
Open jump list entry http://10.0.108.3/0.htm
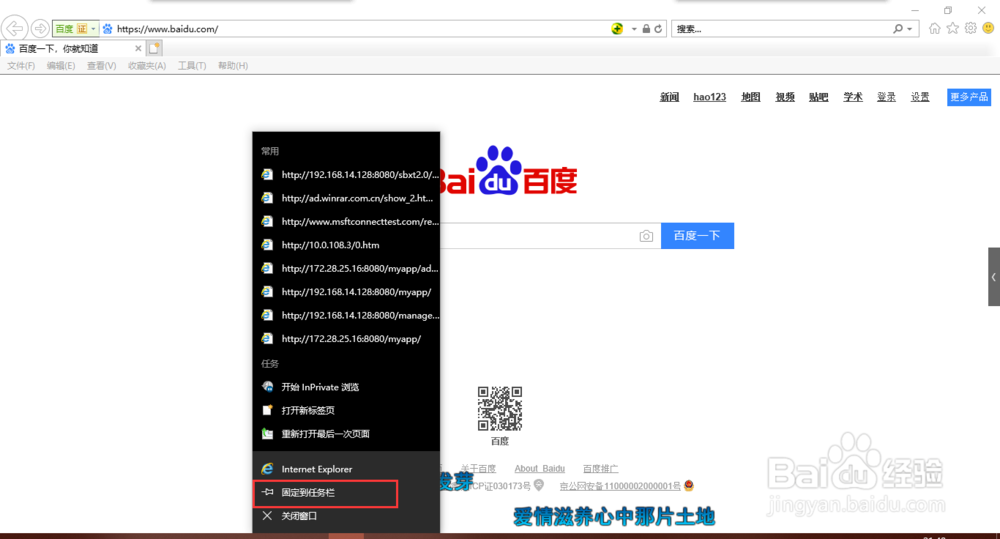coord(346,245)
